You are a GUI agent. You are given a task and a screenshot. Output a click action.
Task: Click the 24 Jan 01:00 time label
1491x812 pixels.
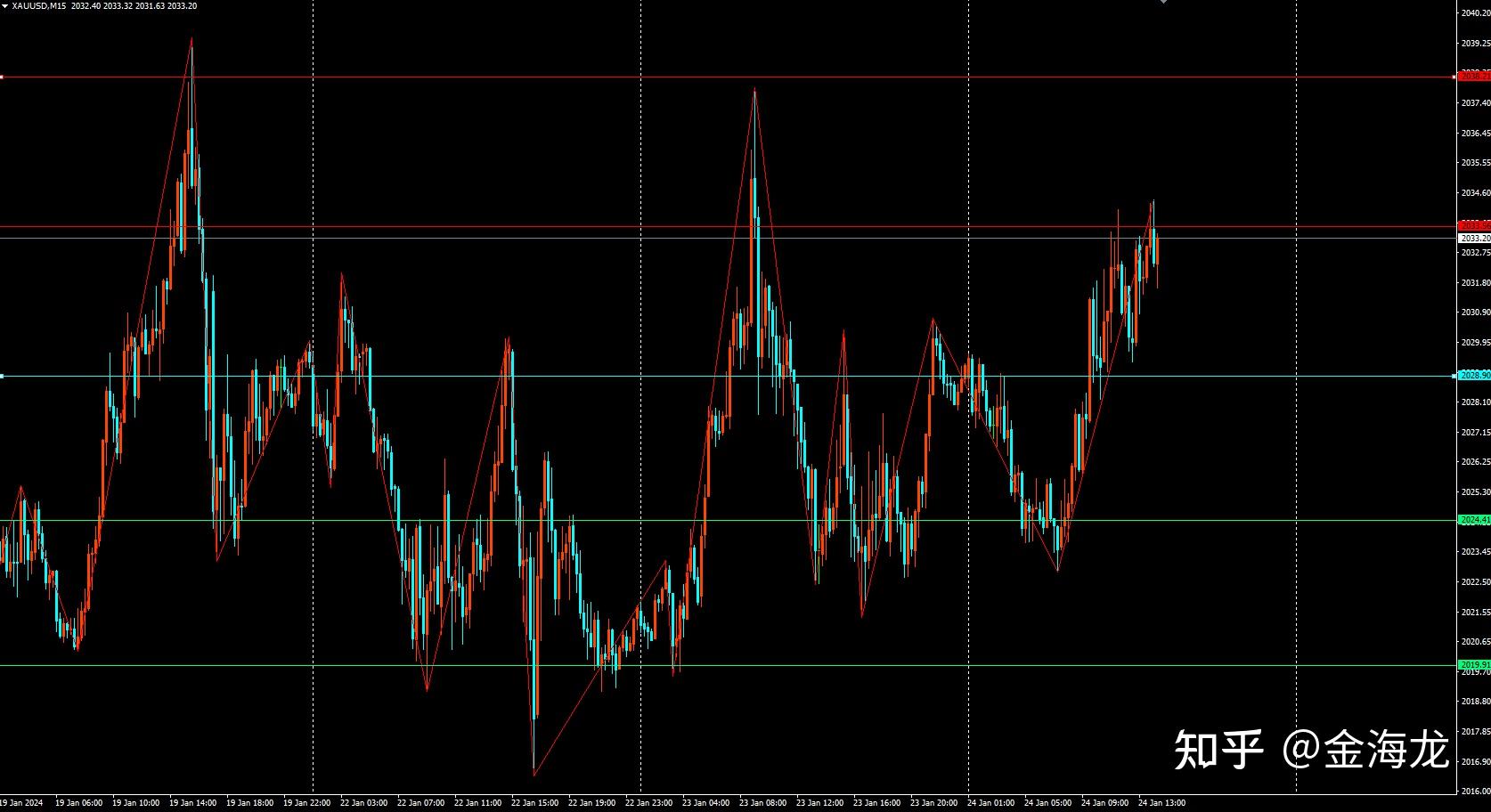(x=990, y=803)
